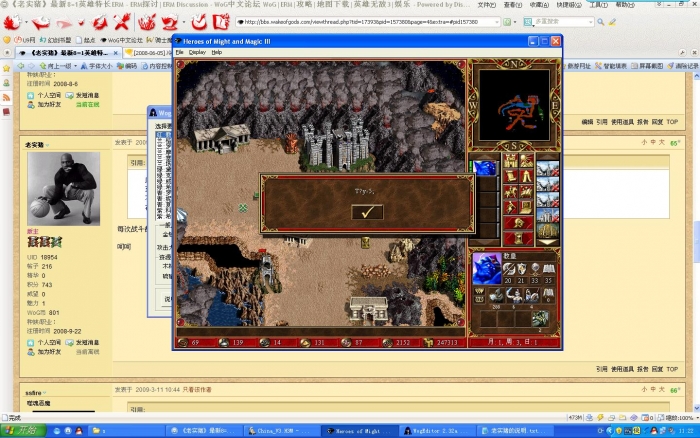
Task: Open Display menu in Heroes window
Action: 197,52
